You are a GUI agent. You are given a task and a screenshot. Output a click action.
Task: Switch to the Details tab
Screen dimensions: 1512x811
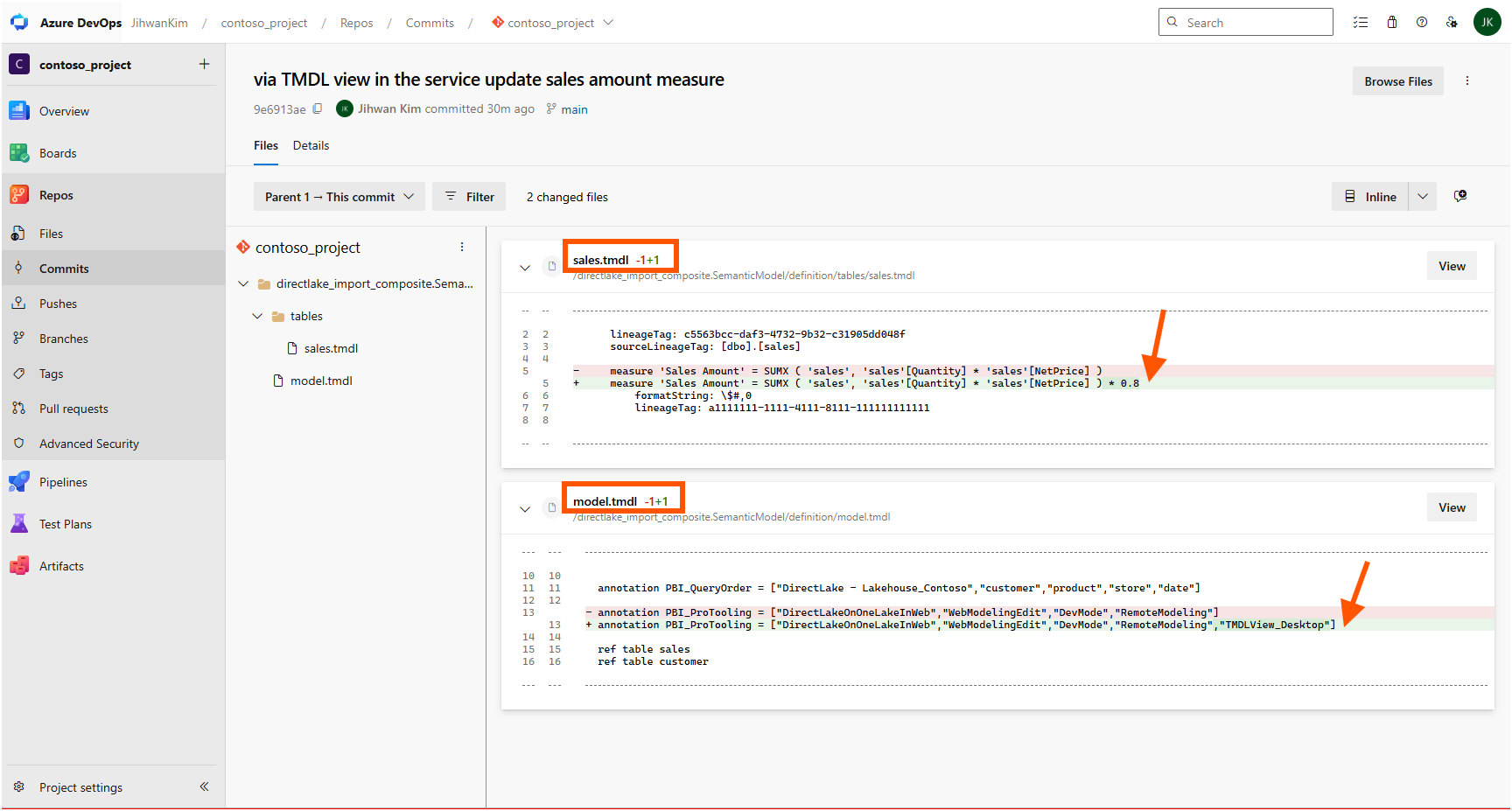pyautogui.click(x=311, y=145)
